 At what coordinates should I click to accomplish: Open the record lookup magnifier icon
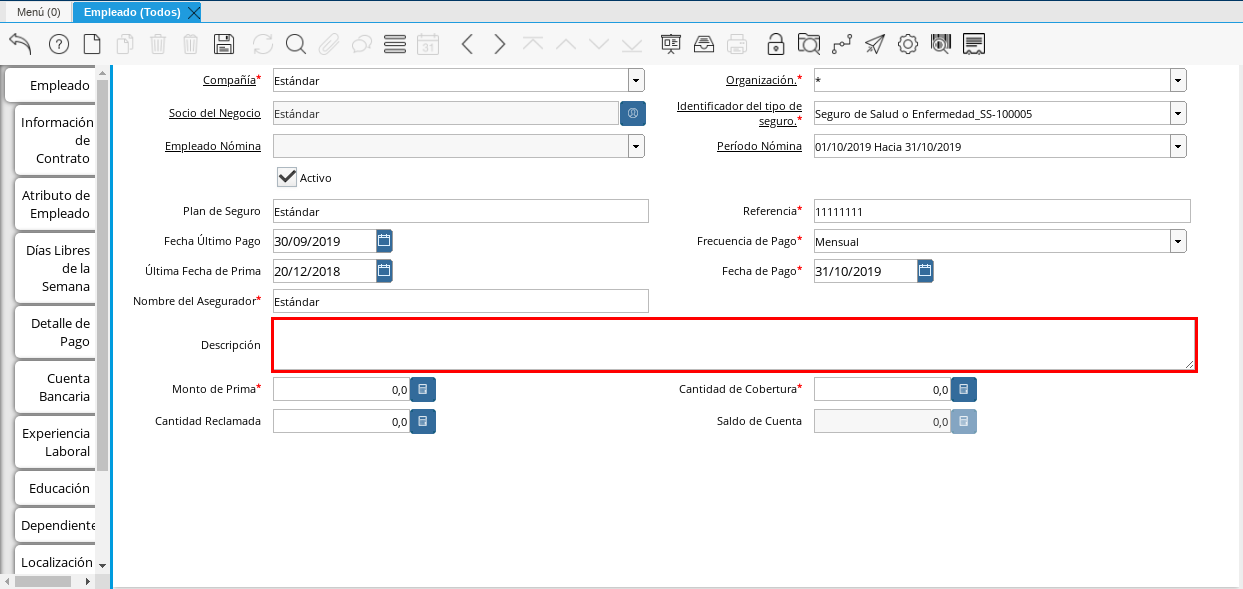click(x=296, y=44)
